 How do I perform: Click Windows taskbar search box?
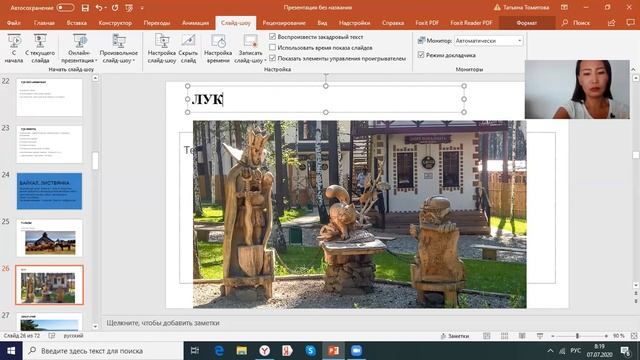tap(103, 351)
